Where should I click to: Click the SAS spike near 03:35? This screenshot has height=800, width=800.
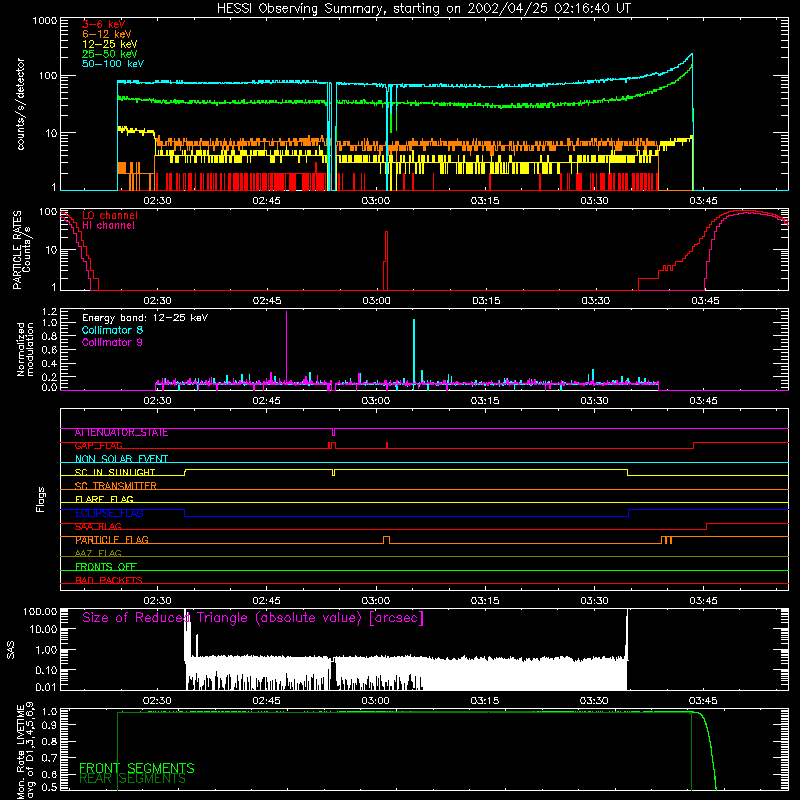627,635
